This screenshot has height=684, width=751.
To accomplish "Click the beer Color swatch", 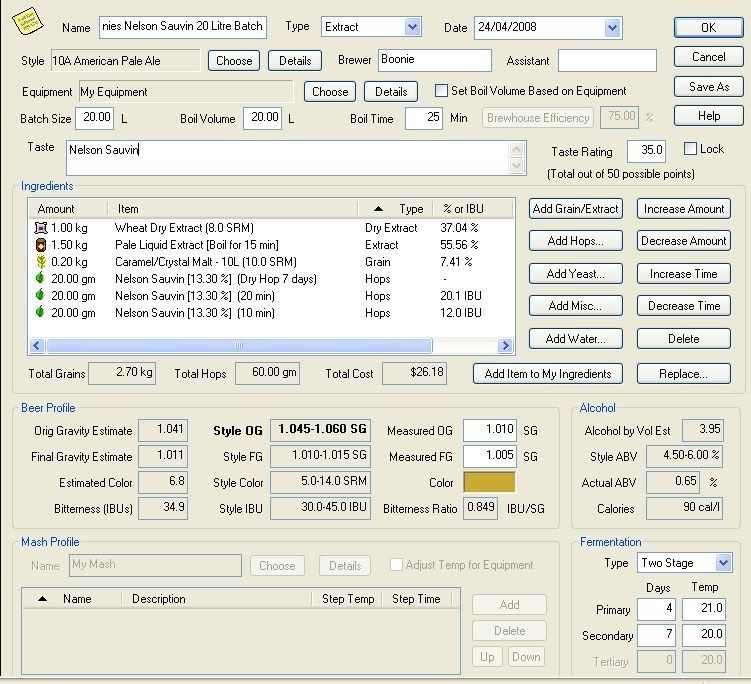I will pos(489,482).
